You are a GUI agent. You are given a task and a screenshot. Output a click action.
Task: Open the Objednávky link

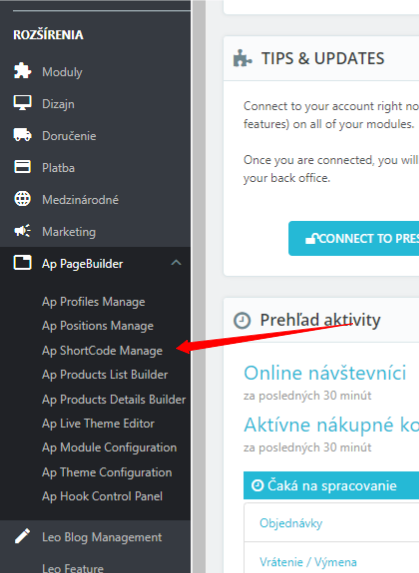pyautogui.click(x=291, y=523)
